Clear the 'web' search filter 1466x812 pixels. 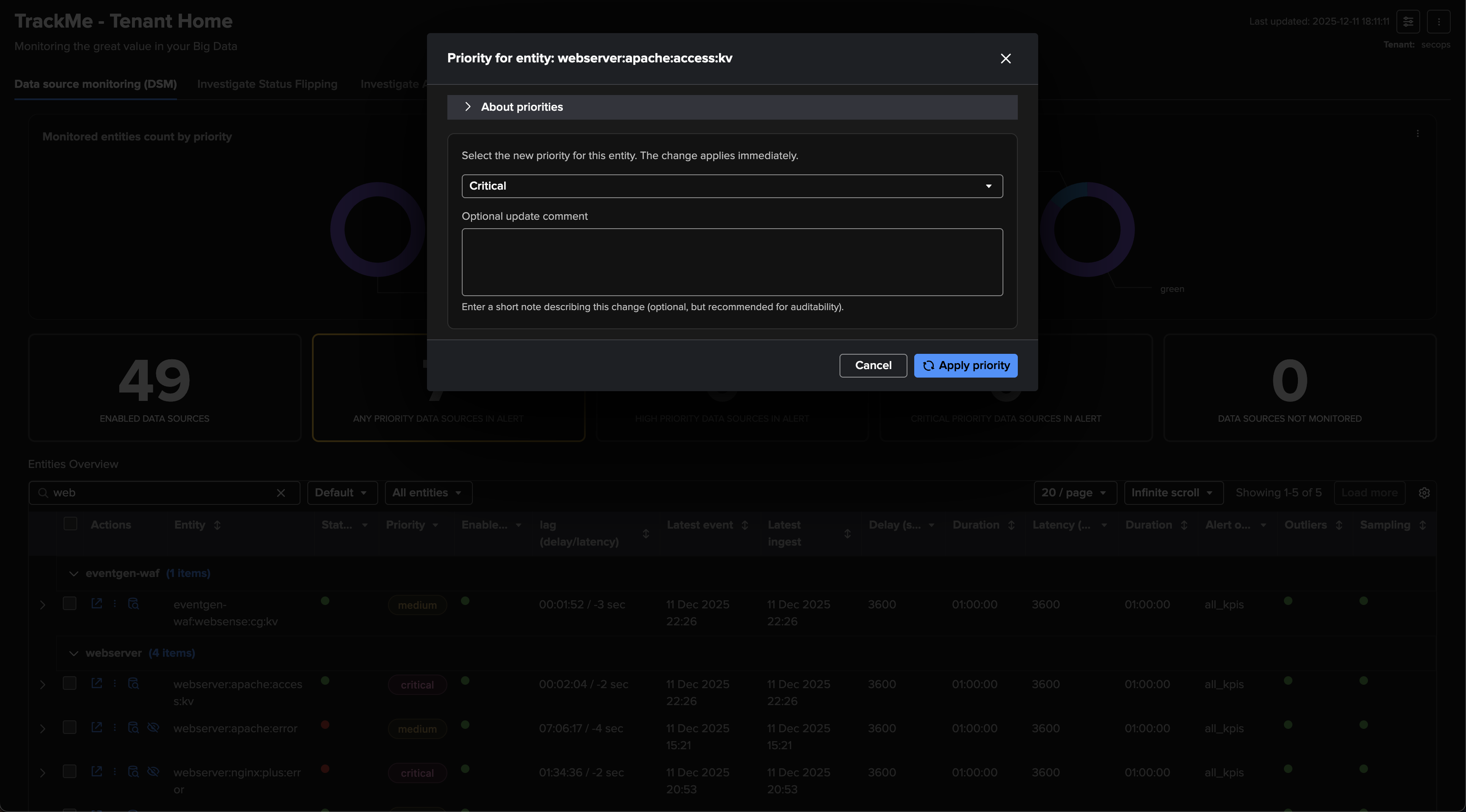(x=281, y=493)
